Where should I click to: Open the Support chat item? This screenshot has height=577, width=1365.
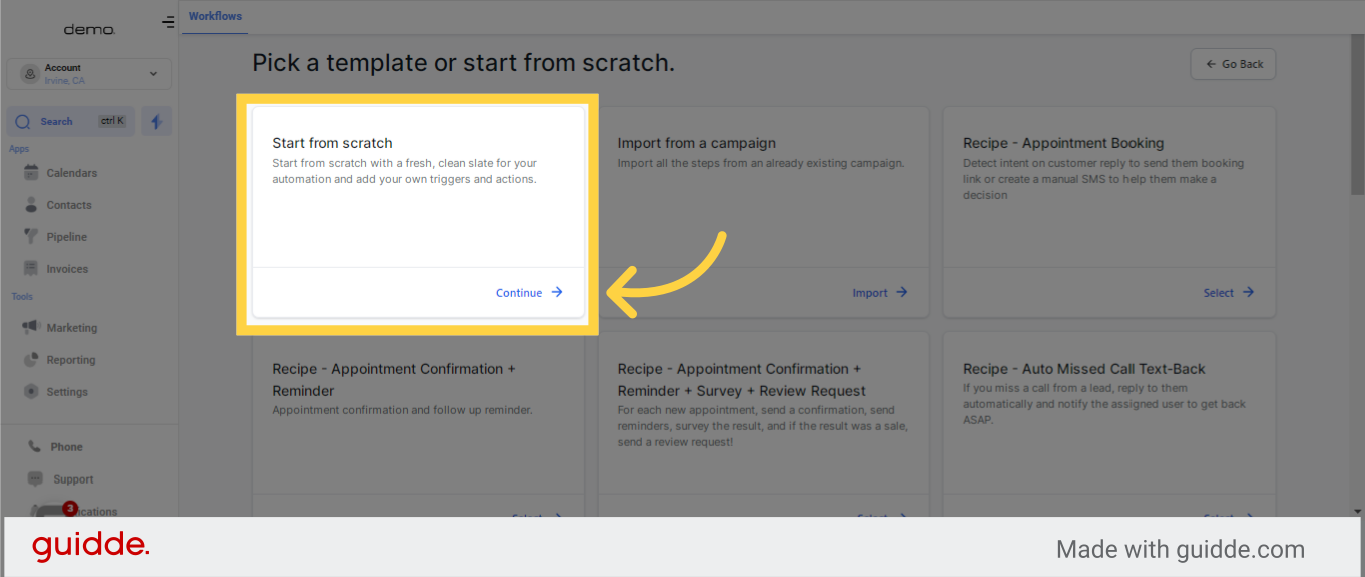61,479
